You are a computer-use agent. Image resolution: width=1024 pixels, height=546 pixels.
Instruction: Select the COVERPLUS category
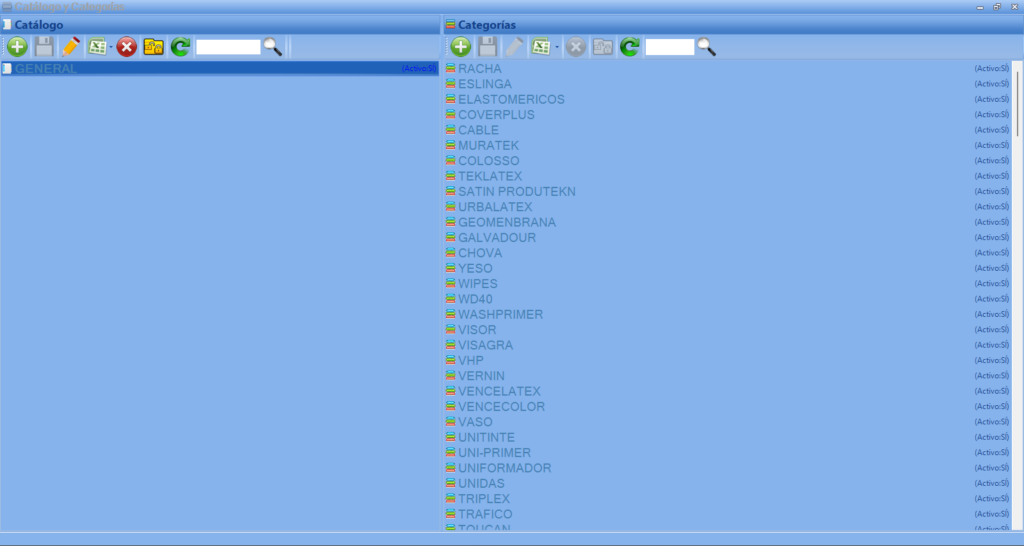point(728,115)
